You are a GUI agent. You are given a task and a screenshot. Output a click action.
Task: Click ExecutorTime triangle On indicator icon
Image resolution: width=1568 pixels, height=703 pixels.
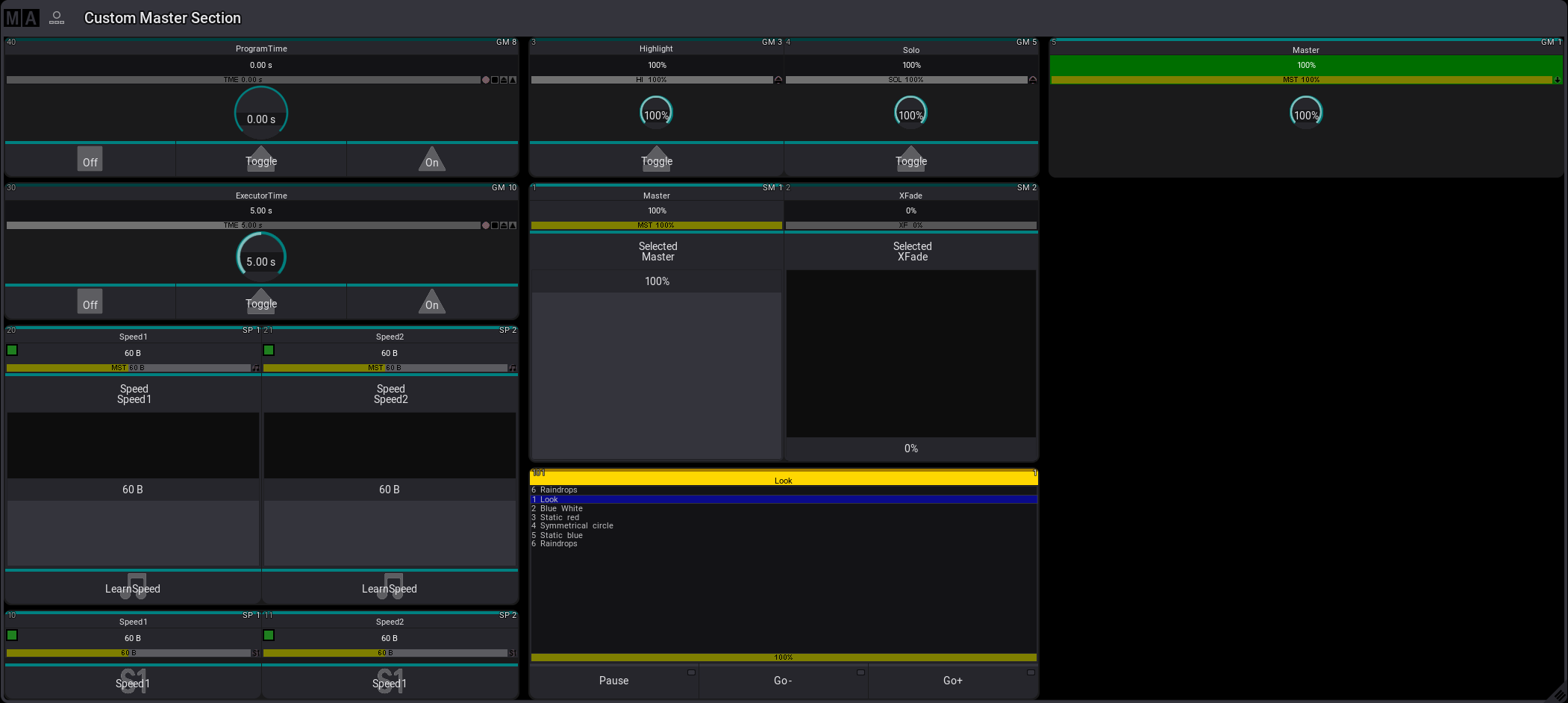coord(513,225)
